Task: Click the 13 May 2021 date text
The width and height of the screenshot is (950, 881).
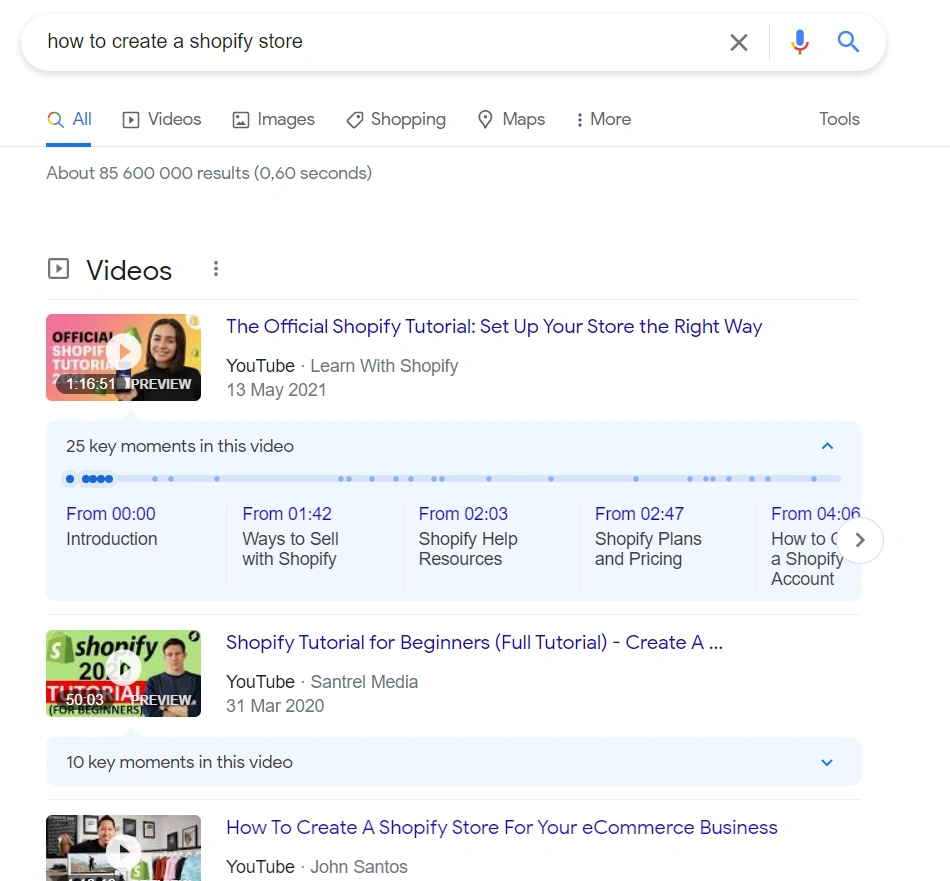Action: click(x=276, y=390)
